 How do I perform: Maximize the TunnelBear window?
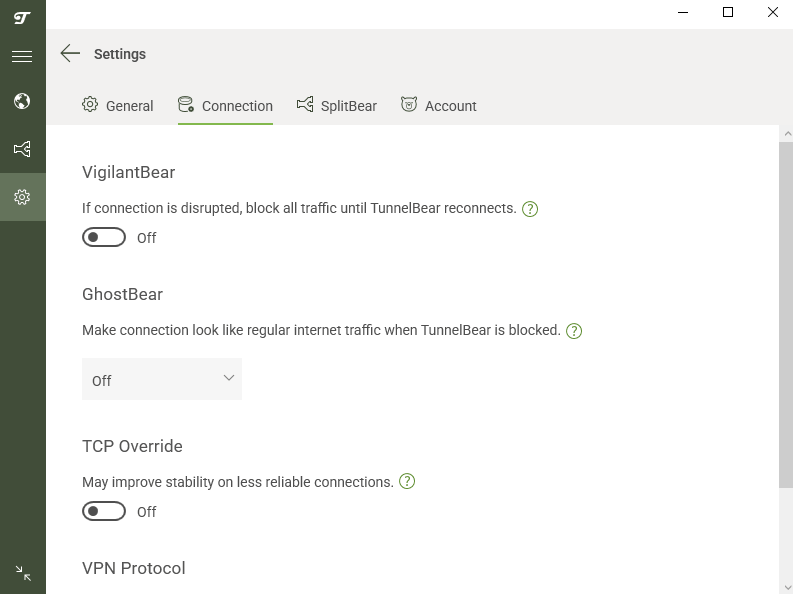coord(728,12)
